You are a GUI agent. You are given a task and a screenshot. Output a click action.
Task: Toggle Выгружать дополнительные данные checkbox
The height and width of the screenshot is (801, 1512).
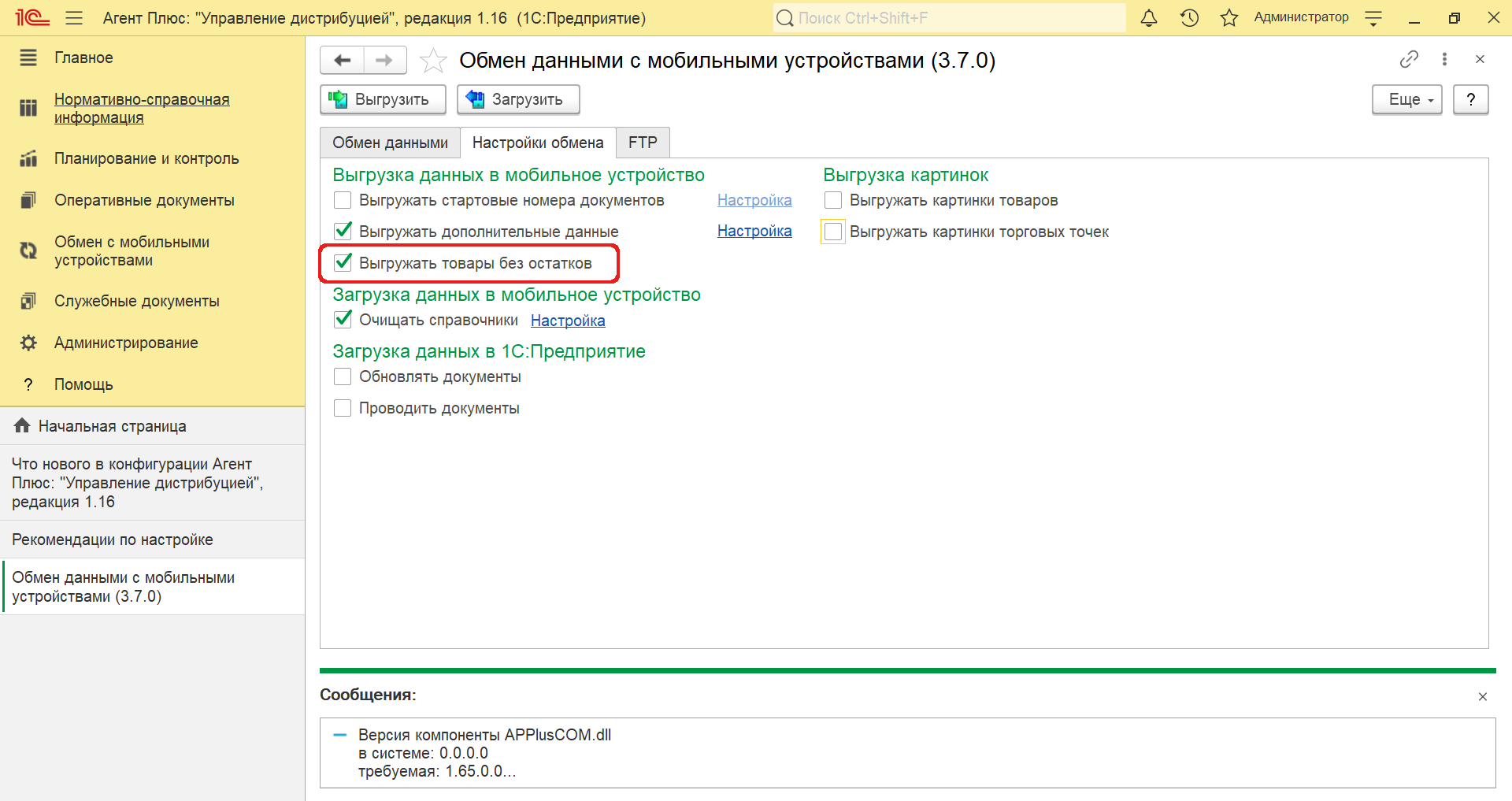[x=343, y=231]
